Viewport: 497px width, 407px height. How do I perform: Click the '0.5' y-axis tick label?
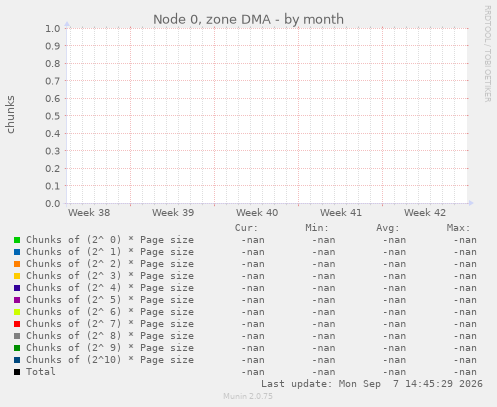53,116
